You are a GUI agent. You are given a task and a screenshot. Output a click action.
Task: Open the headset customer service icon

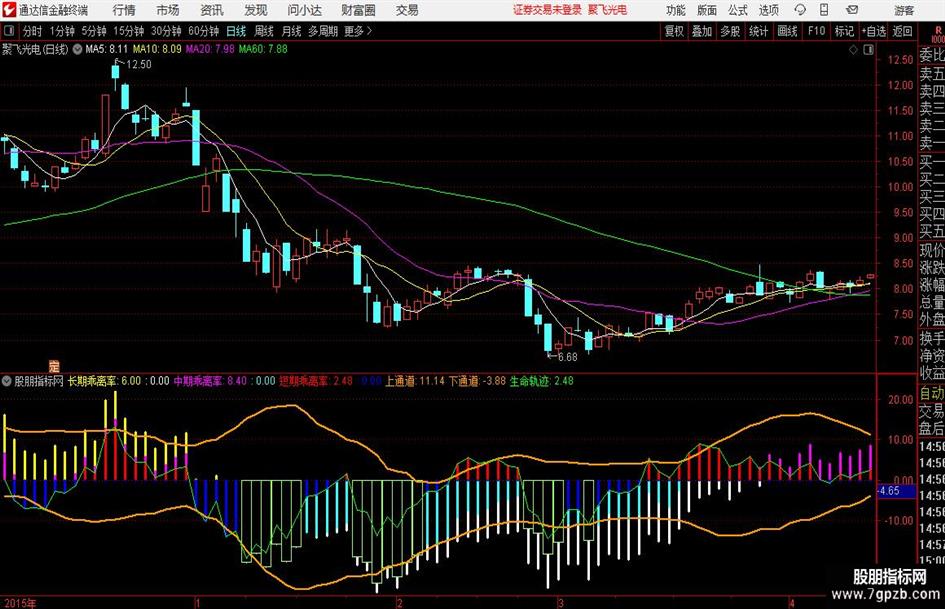coord(800,10)
